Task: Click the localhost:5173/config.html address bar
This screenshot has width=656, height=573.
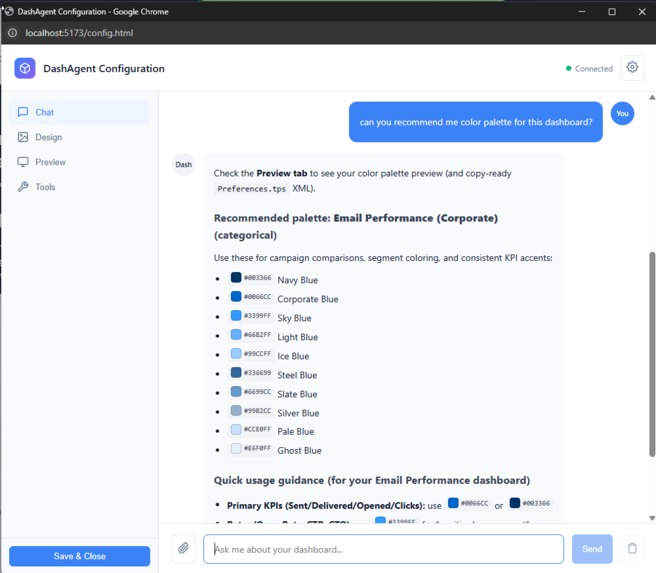Action: (79, 33)
